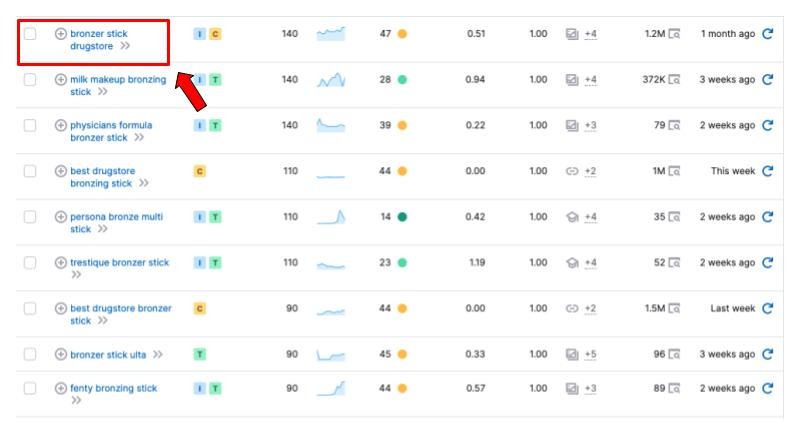Open SERP view icon for 372K results
800x445 pixels.
[x=674, y=80]
